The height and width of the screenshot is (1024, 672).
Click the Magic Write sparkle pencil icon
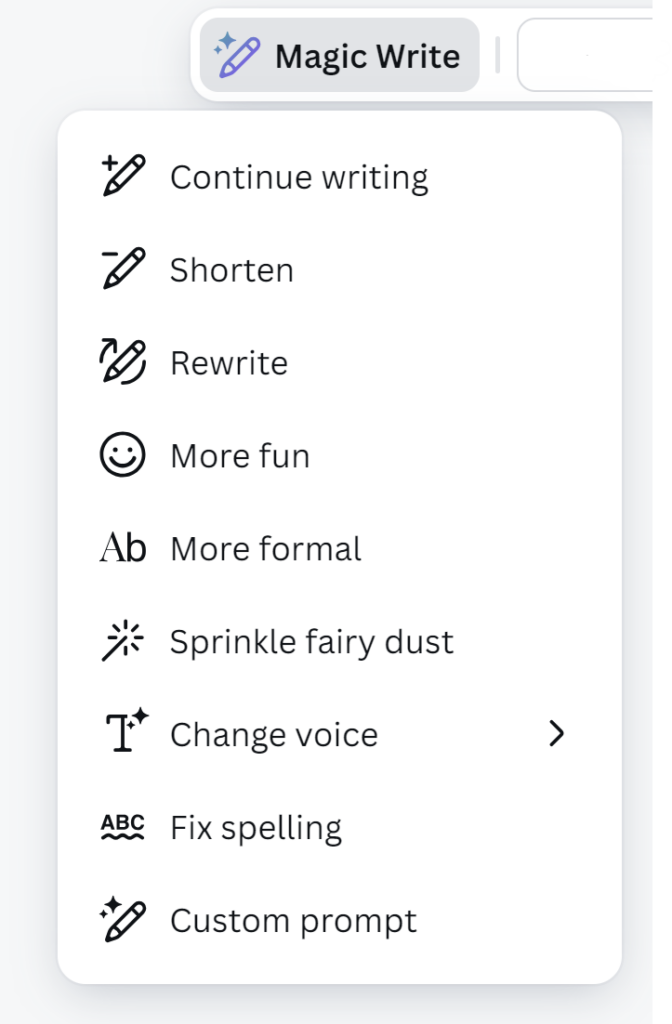237,55
